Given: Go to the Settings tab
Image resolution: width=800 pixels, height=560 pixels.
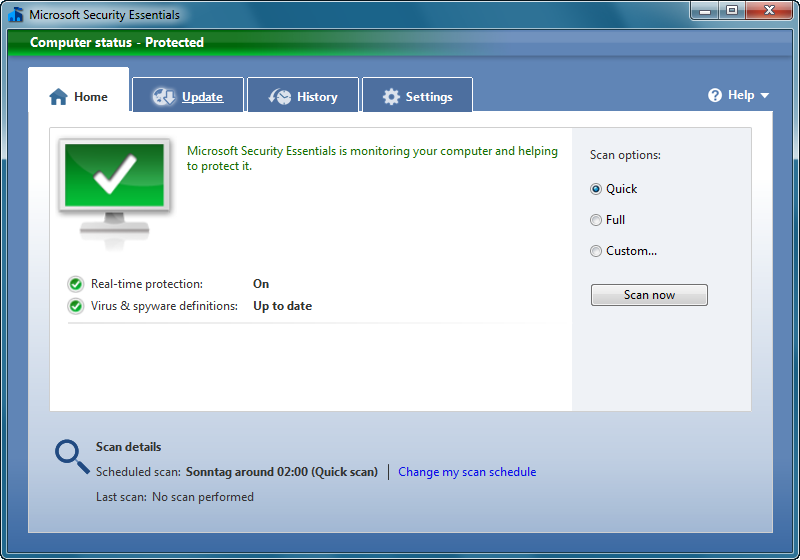Looking at the screenshot, I should (428, 97).
